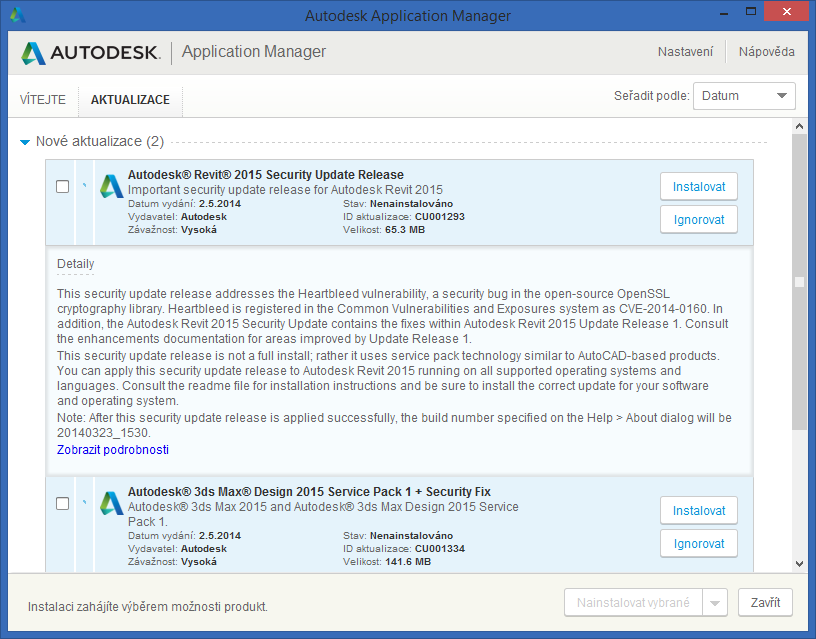This screenshot has width=816, height=639.
Task: Minimize the Application Manager window
Action: click(724, 12)
